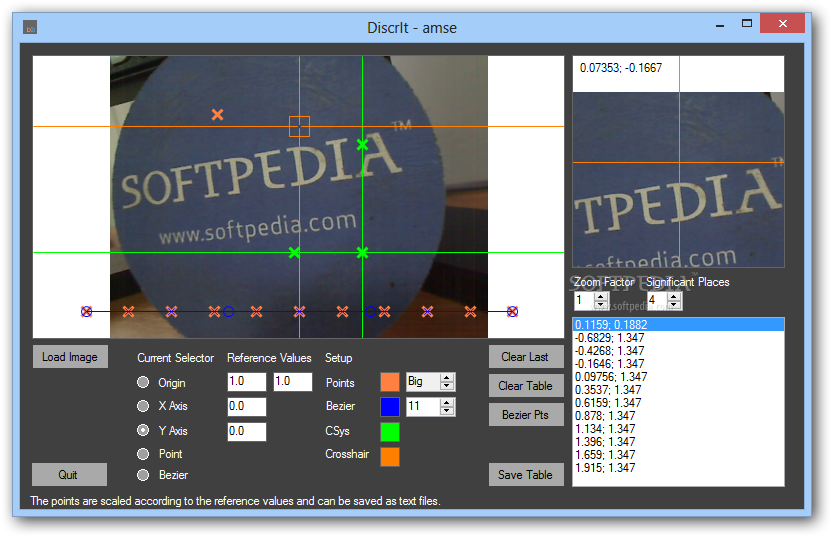Choose the Y Axis radio button

(143, 430)
